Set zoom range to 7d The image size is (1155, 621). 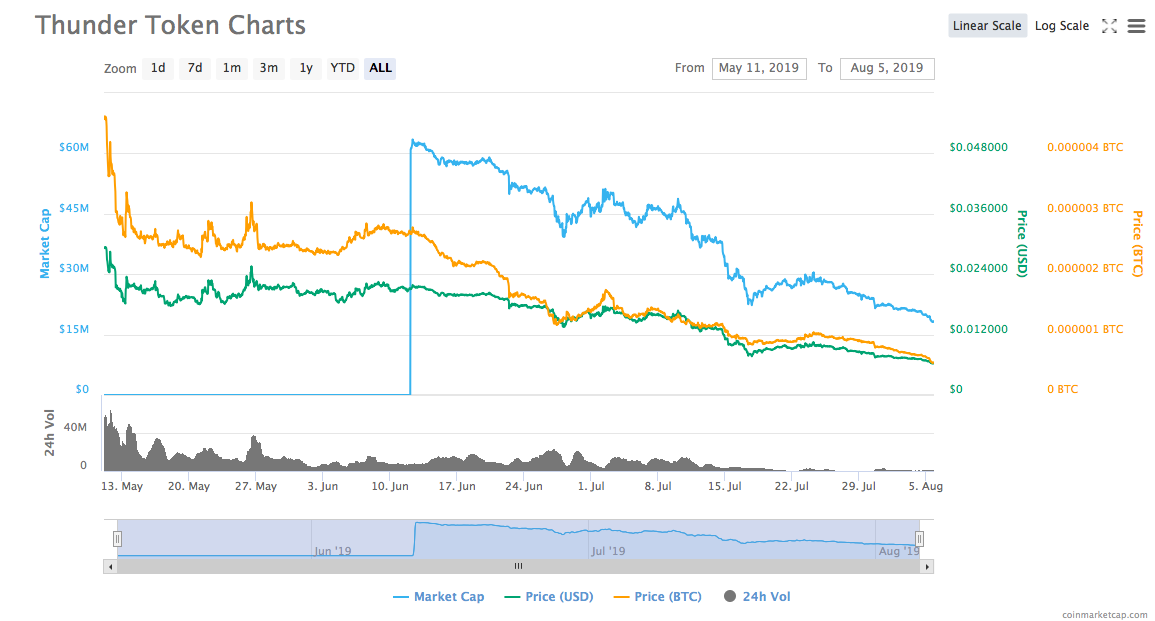point(195,69)
